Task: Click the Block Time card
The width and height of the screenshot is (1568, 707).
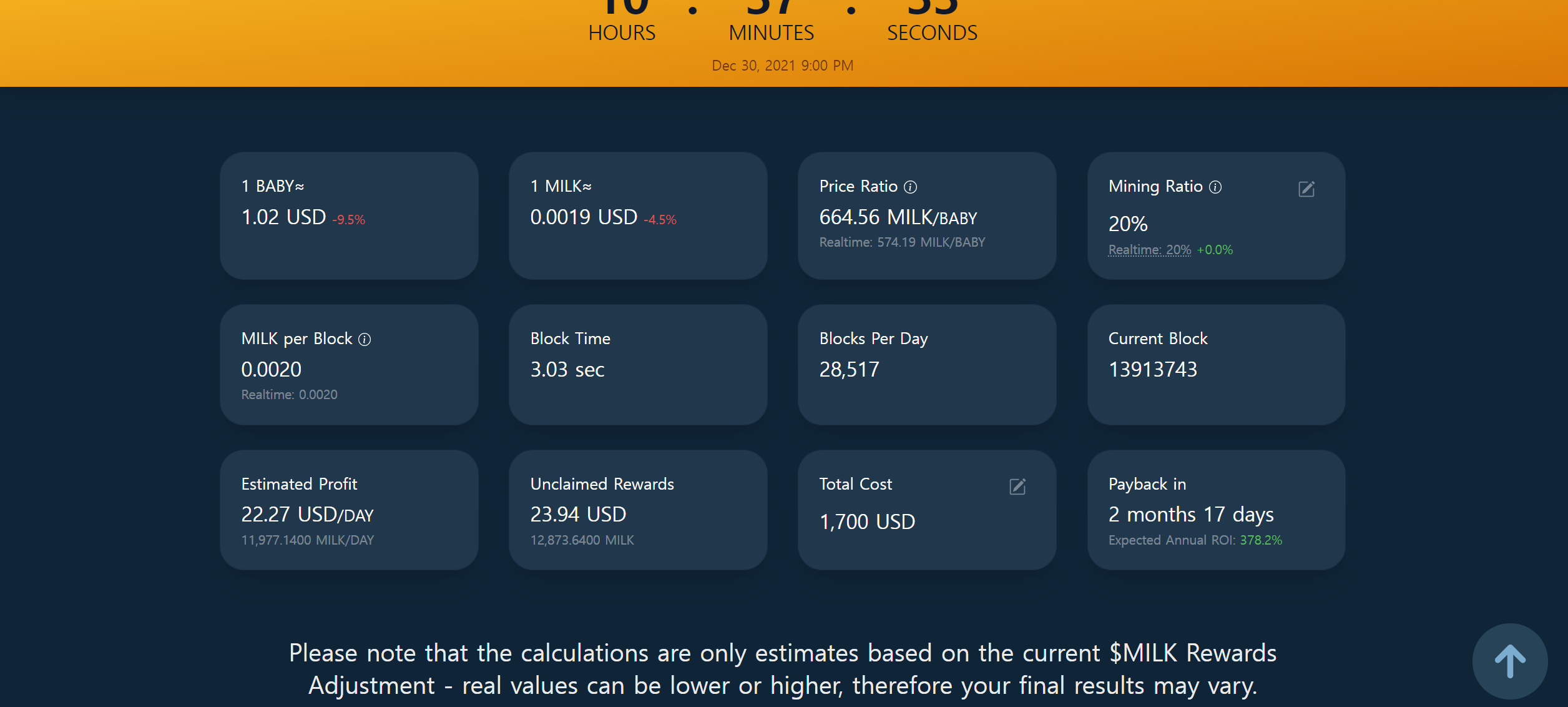Action: coord(637,364)
